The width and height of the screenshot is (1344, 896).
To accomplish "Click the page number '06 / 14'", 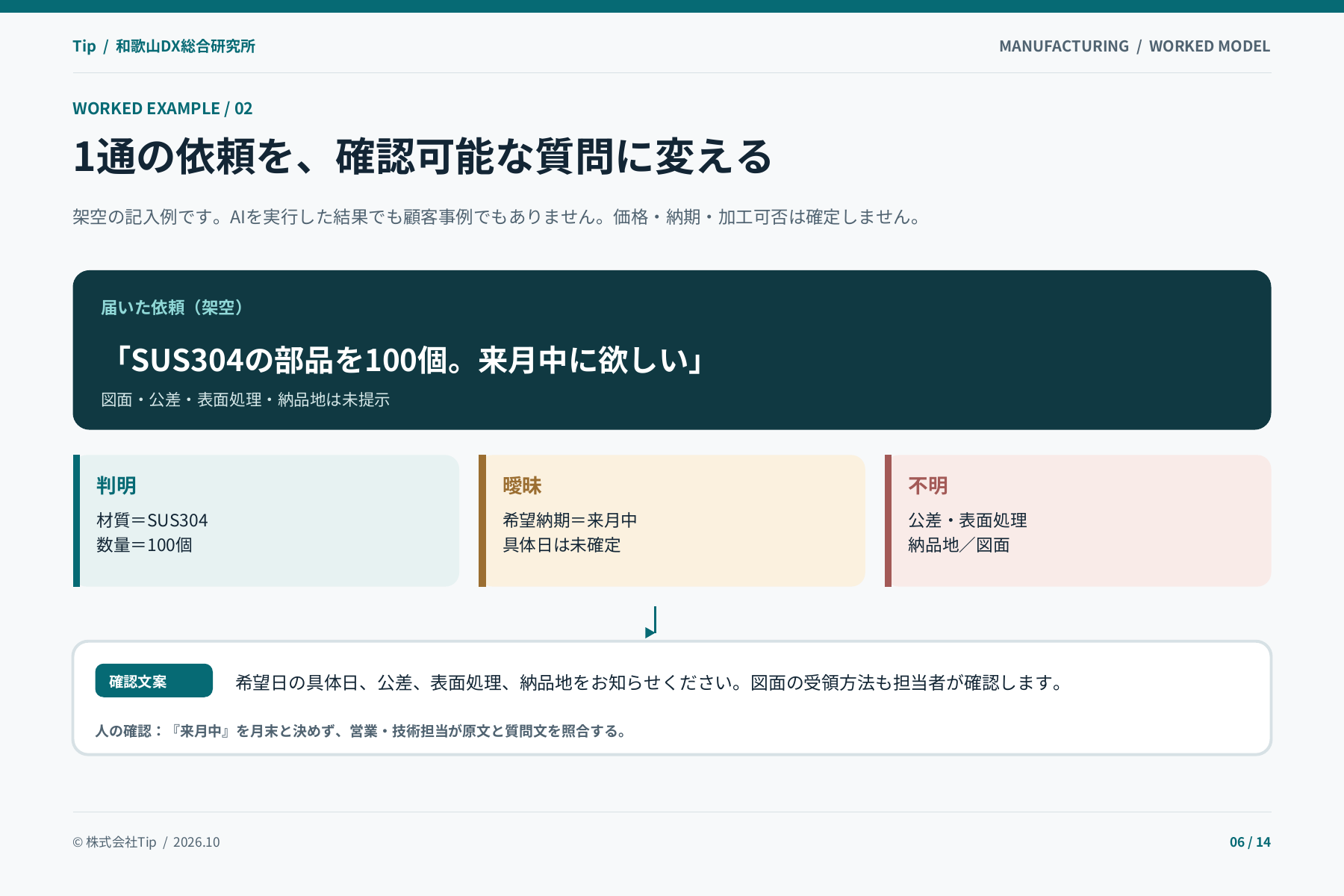I will tap(1250, 842).
